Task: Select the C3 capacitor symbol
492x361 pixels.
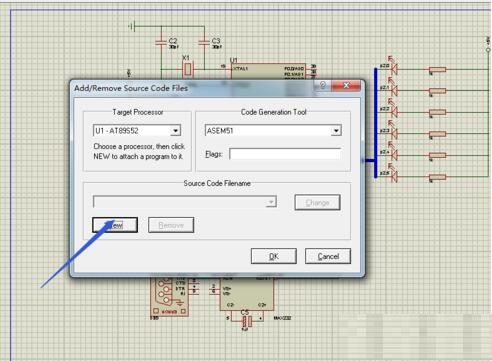Action: tap(204, 42)
